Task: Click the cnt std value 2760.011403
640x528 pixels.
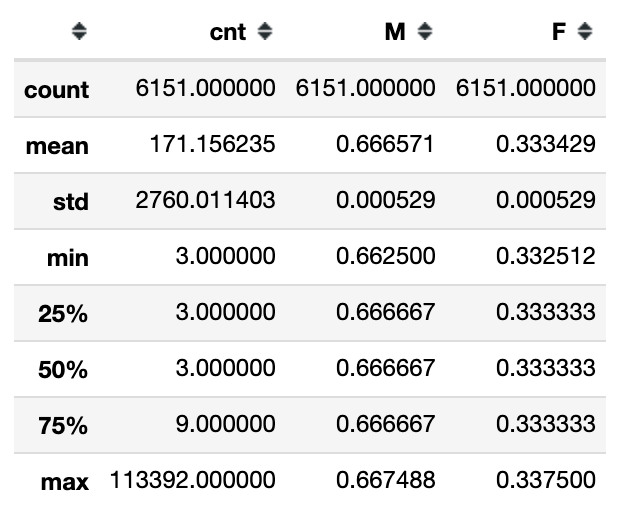Action: [205, 201]
